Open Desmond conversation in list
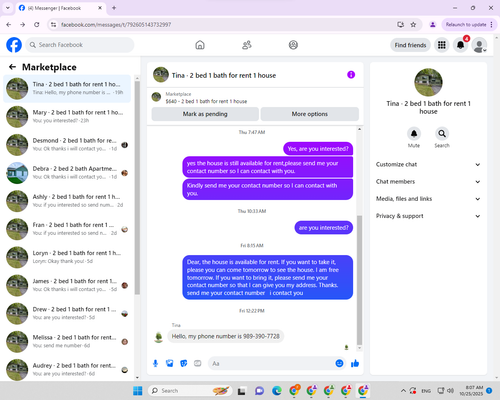The width and height of the screenshot is (500, 400). [x=67, y=145]
